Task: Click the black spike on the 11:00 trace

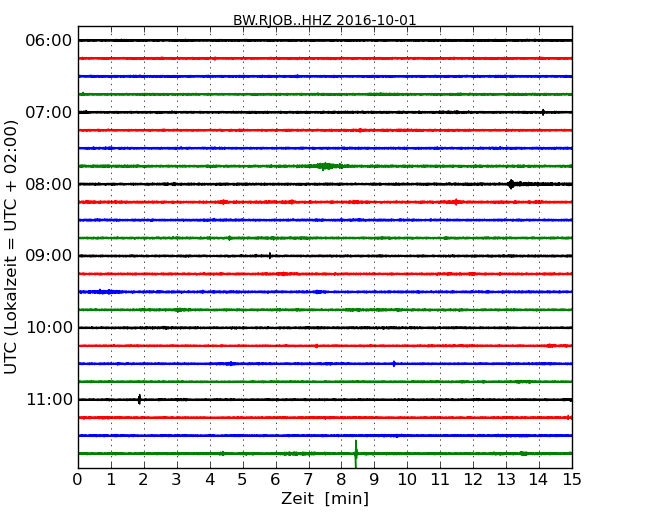Action: (x=139, y=399)
